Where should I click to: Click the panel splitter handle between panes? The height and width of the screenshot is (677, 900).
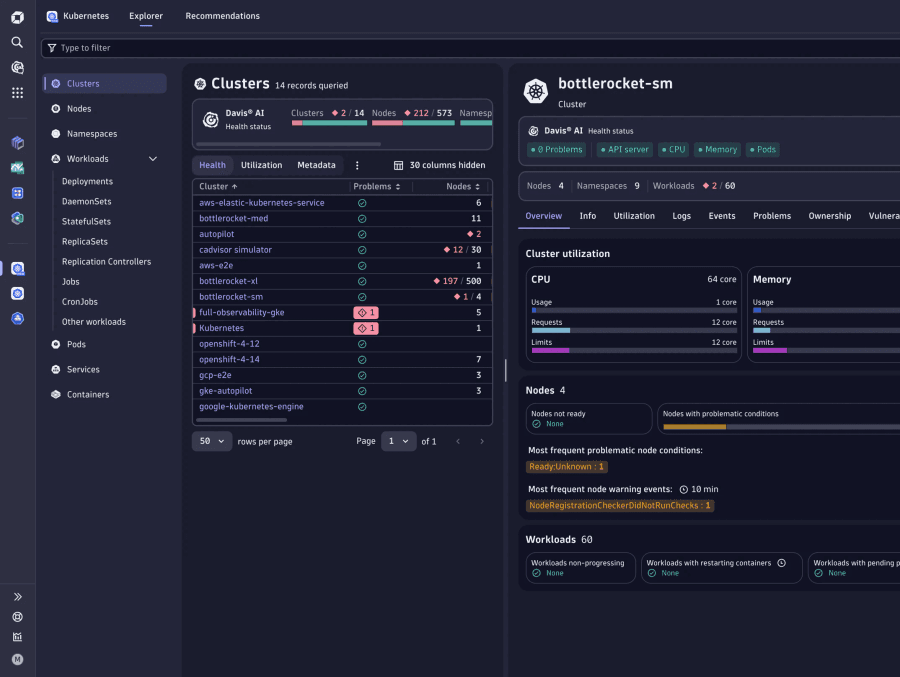[506, 370]
